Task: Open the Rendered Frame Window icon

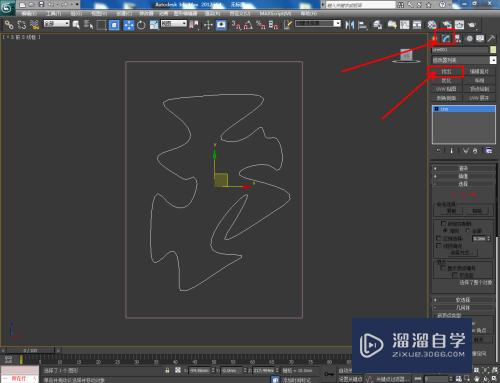Action: (459, 25)
